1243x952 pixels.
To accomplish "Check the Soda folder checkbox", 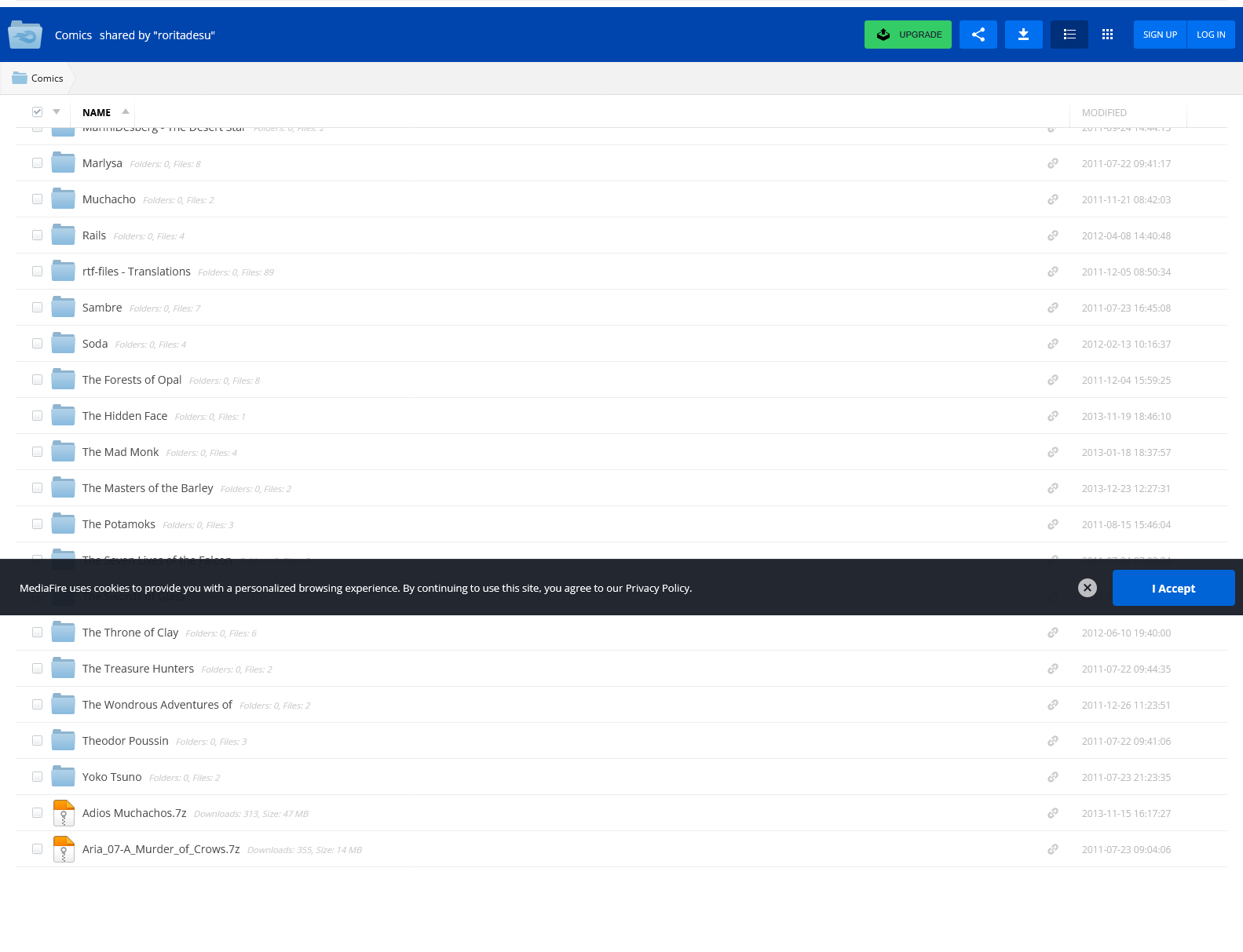I will (37, 344).
